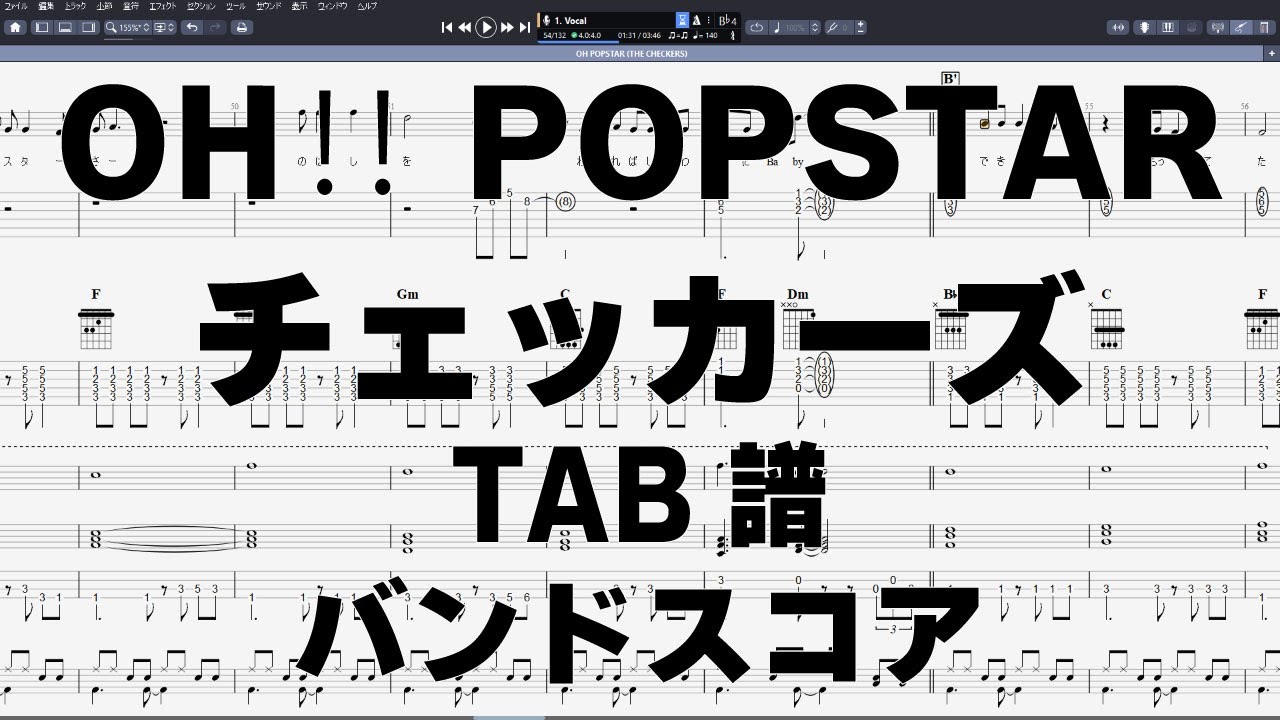Open the ヘルプ menu
This screenshot has width=1280, height=720.
coord(368,6)
